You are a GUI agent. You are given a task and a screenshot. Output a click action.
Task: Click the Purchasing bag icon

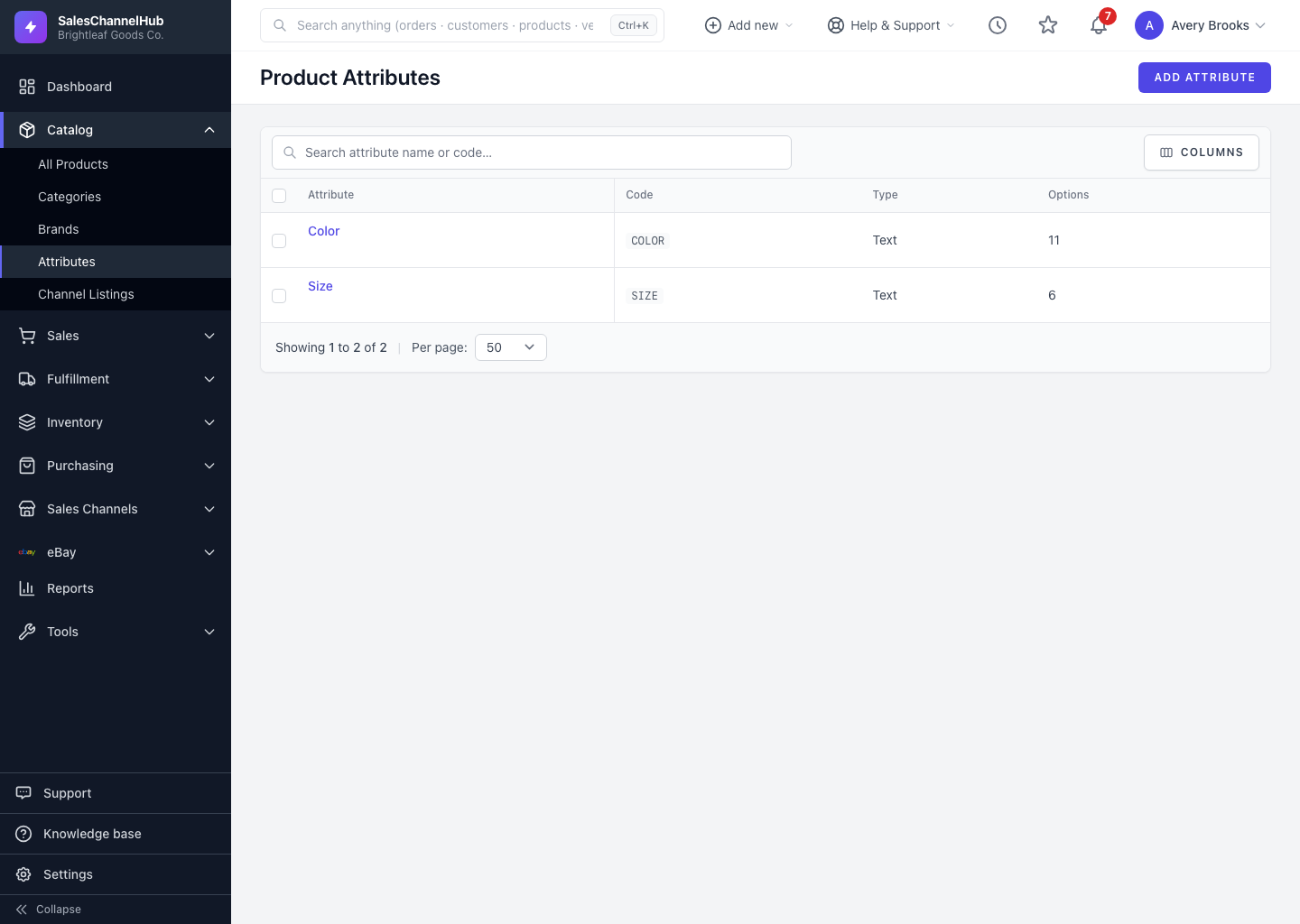point(27,466)
